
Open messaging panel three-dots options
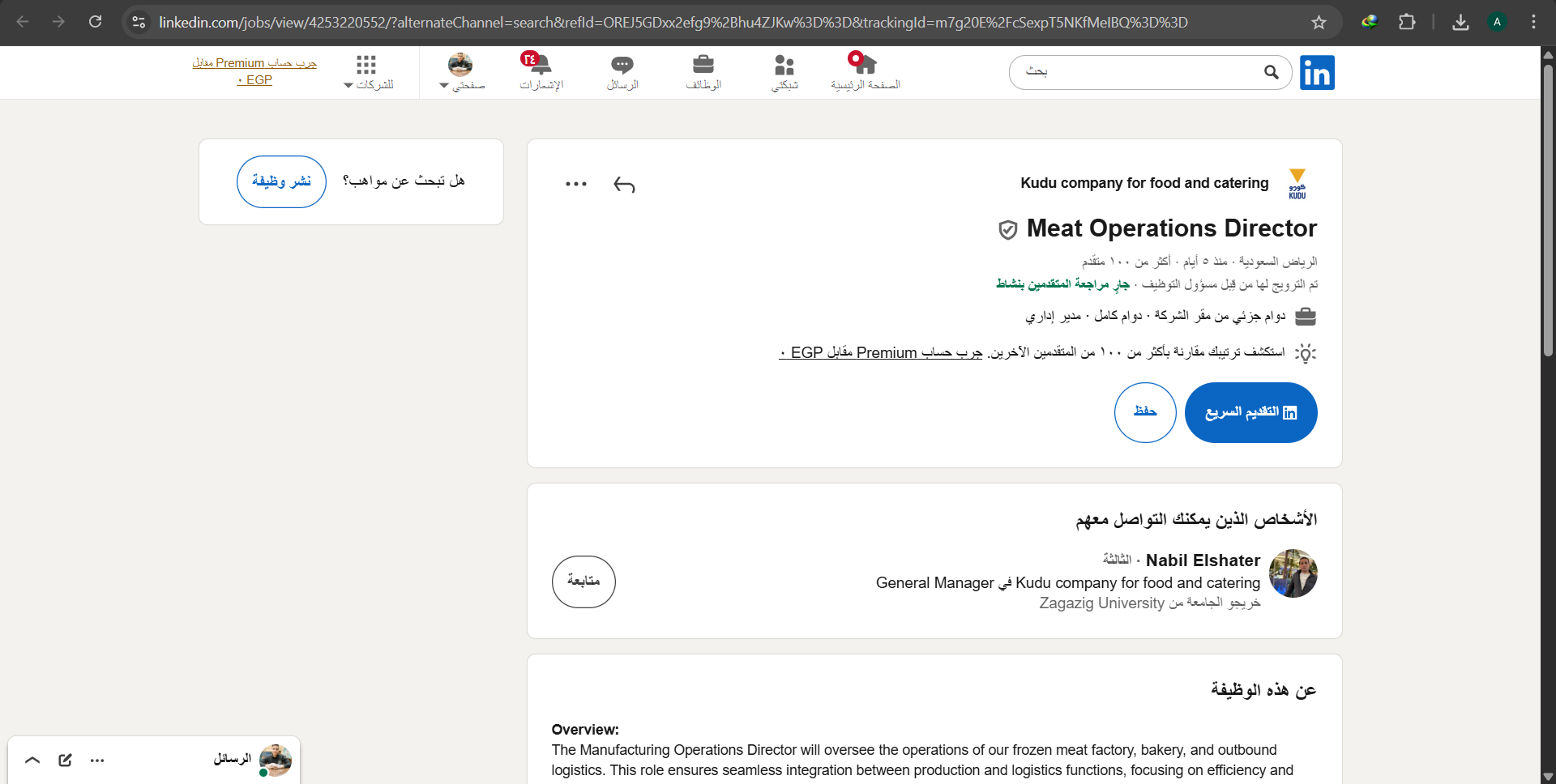tap(97, 761)
